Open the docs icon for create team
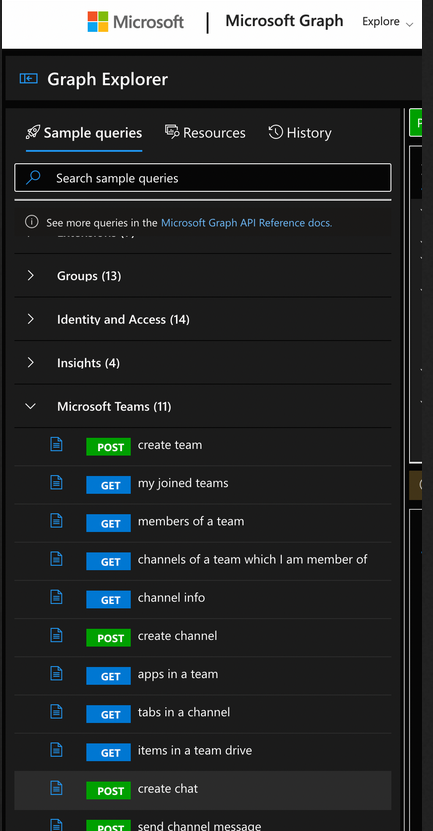 (56, 444)
